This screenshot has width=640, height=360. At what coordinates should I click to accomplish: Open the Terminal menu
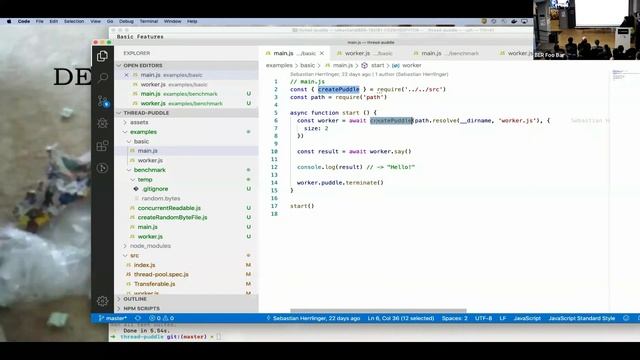click(x=149, y=21)
